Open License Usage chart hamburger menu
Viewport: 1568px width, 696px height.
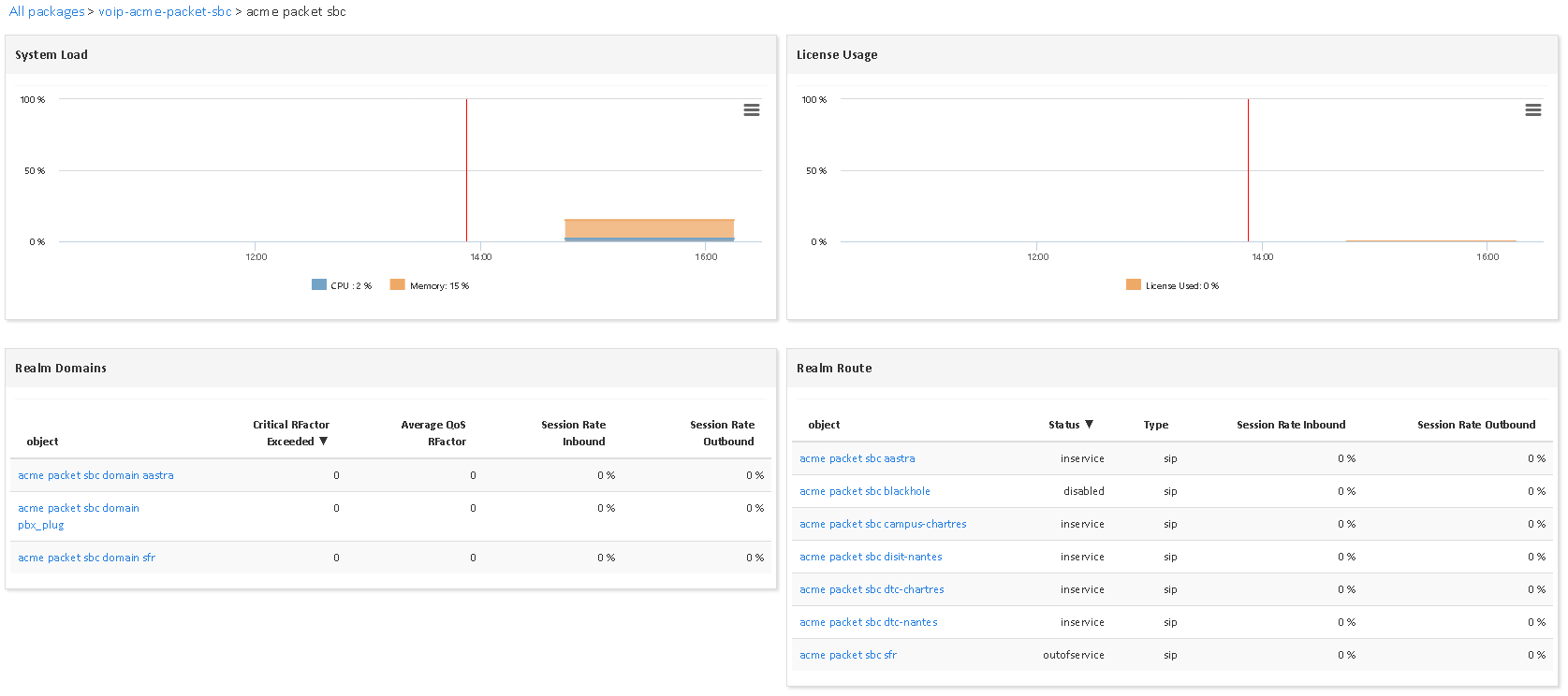tap(1532, 110)
